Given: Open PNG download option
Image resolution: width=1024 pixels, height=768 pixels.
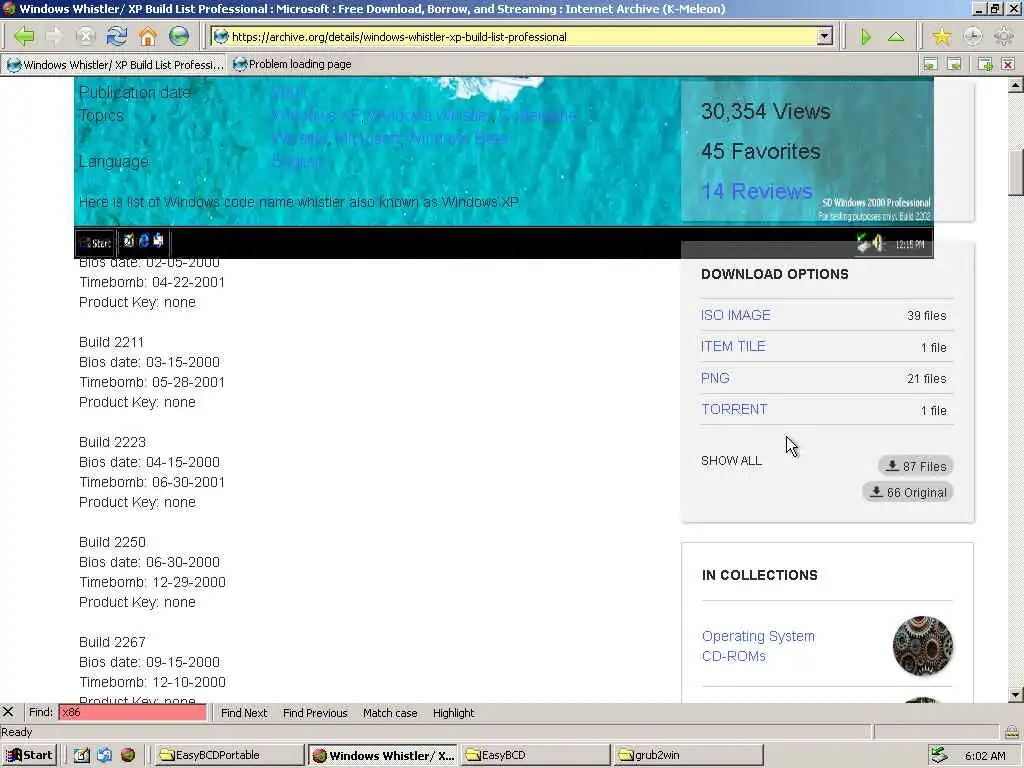Looking at the screenshot, I should point(715,378).
